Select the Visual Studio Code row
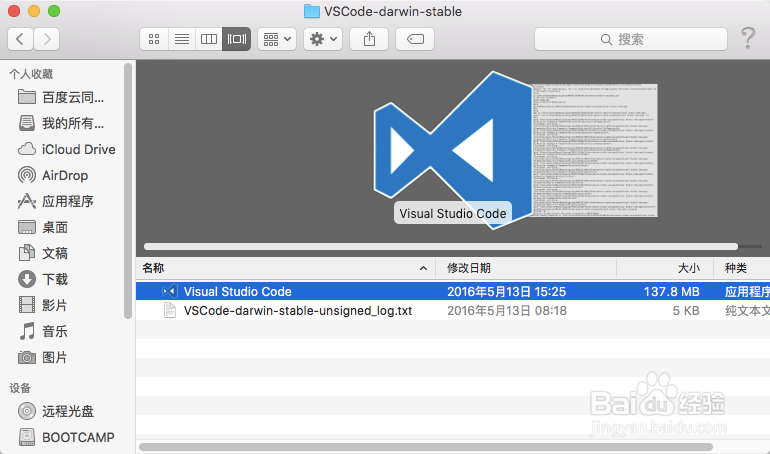The width and height of the screenshot is (770, 454). pos(453,291)
